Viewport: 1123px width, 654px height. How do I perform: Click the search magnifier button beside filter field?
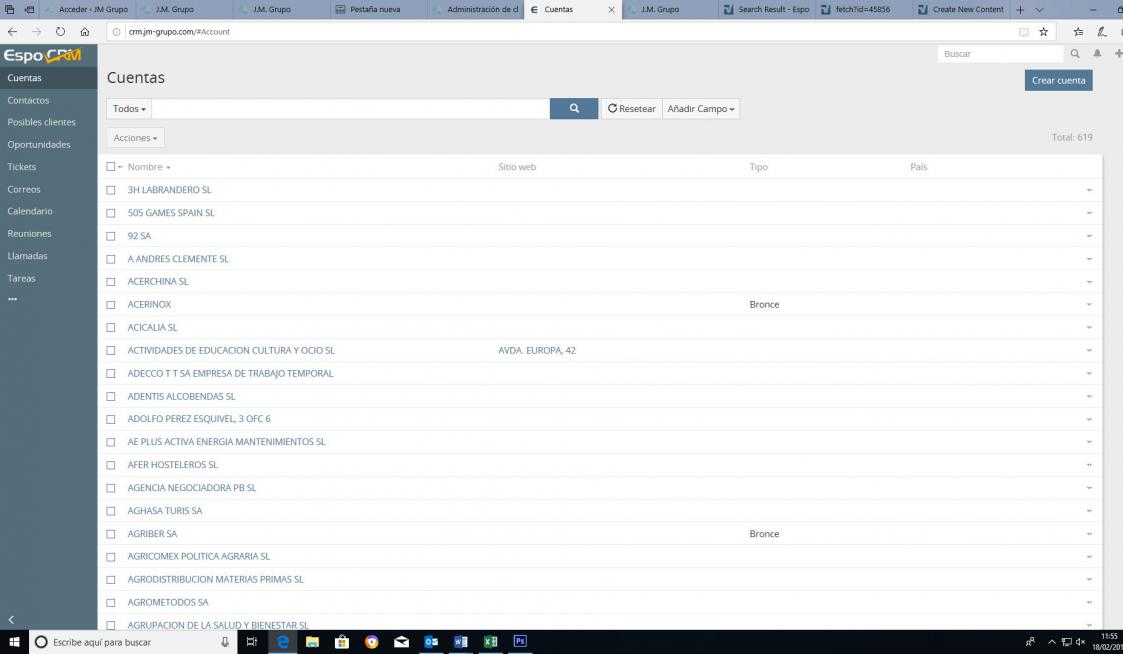(574, 108)
